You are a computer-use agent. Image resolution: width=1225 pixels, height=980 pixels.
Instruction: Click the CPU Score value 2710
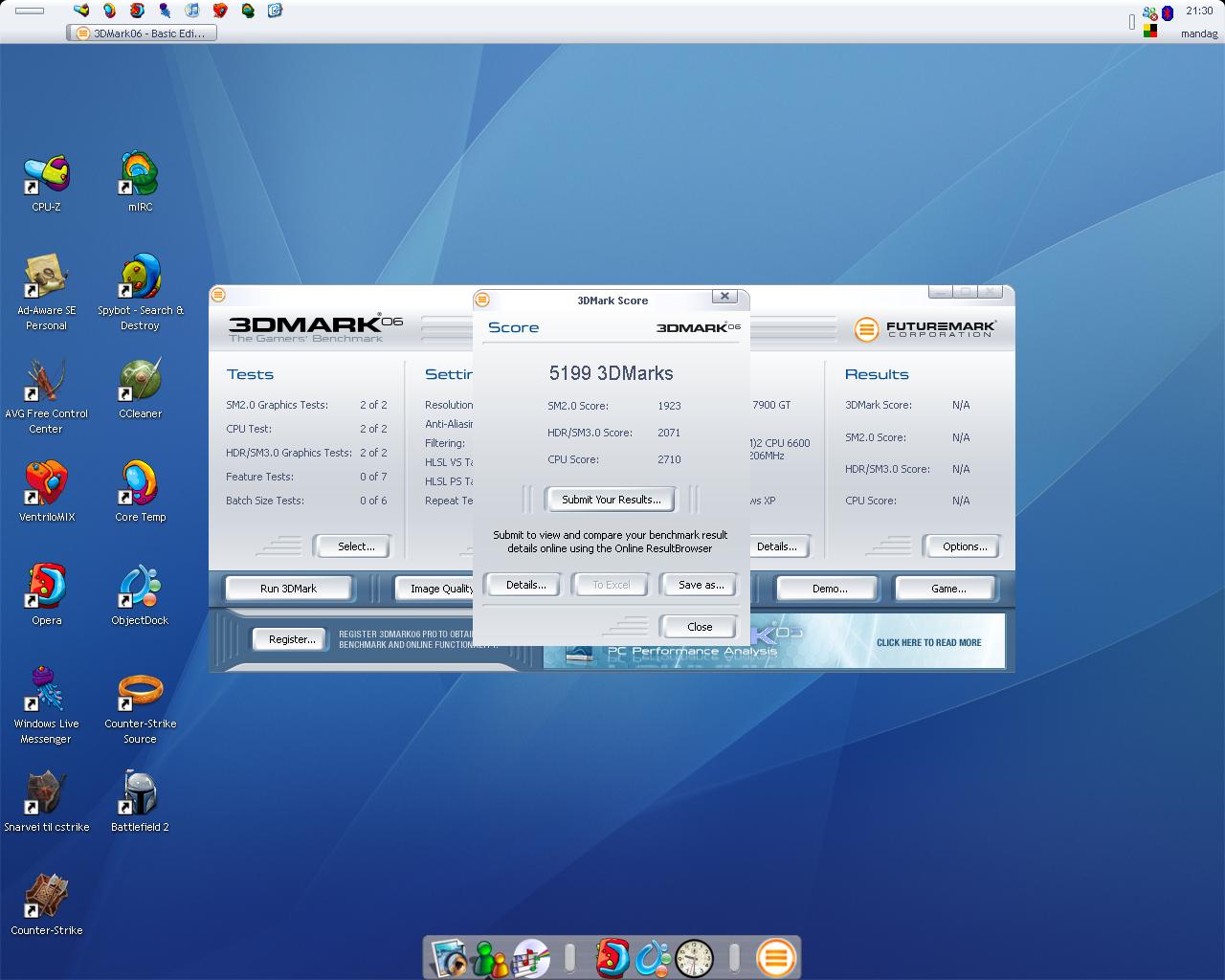click(669, 459)
